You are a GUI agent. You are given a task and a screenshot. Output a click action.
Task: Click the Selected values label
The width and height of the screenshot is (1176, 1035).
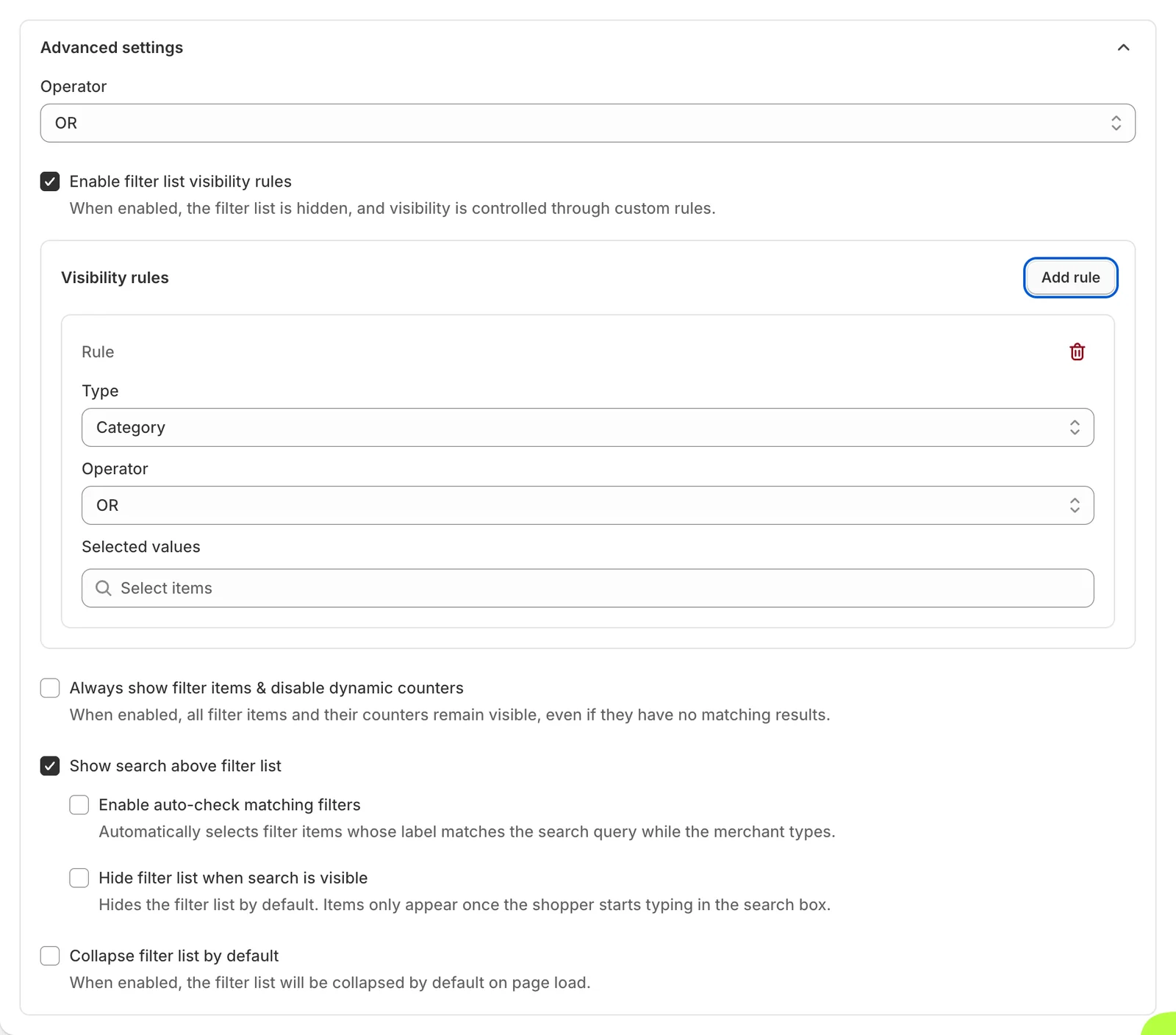click(x=141, y=547)
